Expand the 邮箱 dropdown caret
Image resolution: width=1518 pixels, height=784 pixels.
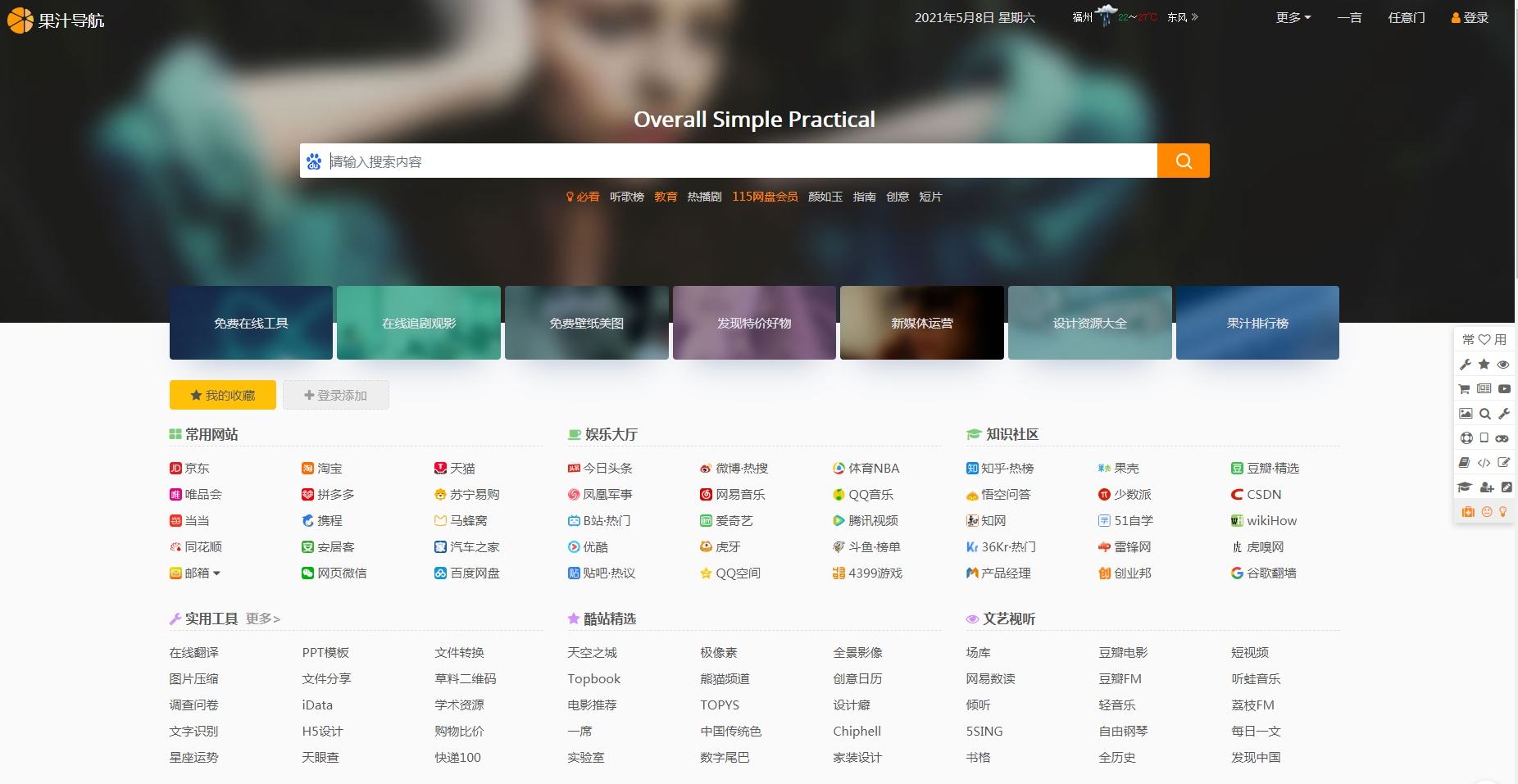click(x=216, y=573)
